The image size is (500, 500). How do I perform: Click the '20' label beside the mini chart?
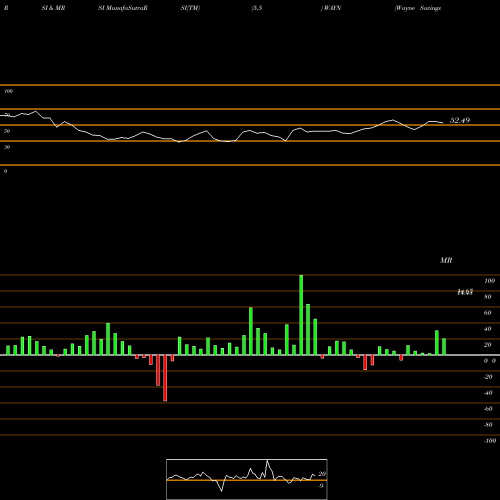pyautogui.click(x=322, y=474)
